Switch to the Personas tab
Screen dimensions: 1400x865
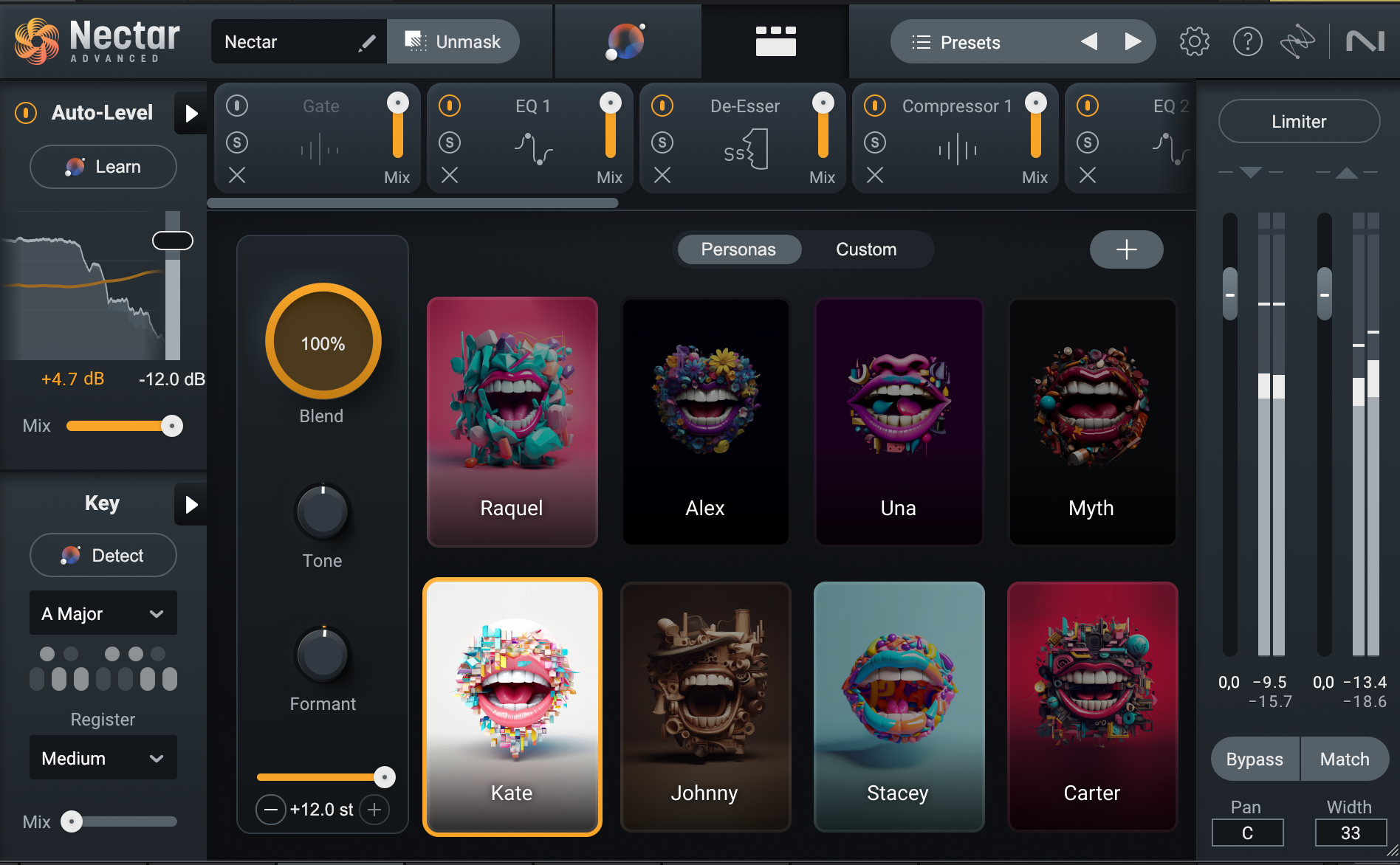738,249
